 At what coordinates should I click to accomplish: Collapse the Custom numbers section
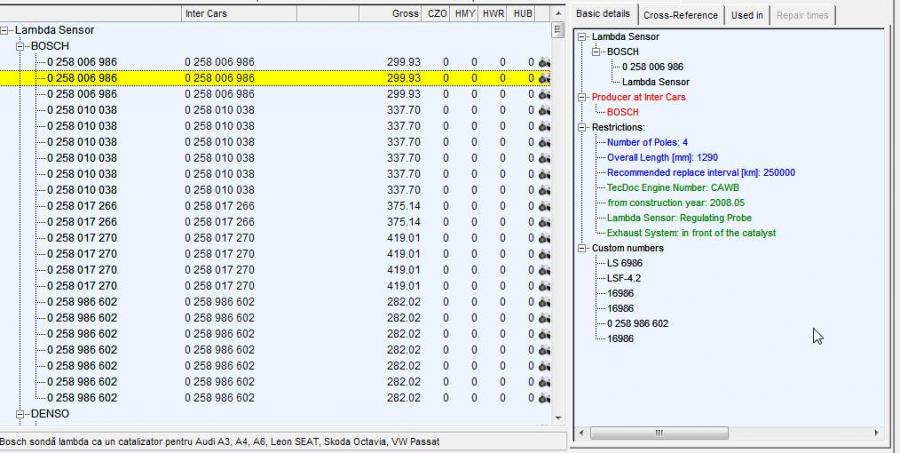click(582, 248)
